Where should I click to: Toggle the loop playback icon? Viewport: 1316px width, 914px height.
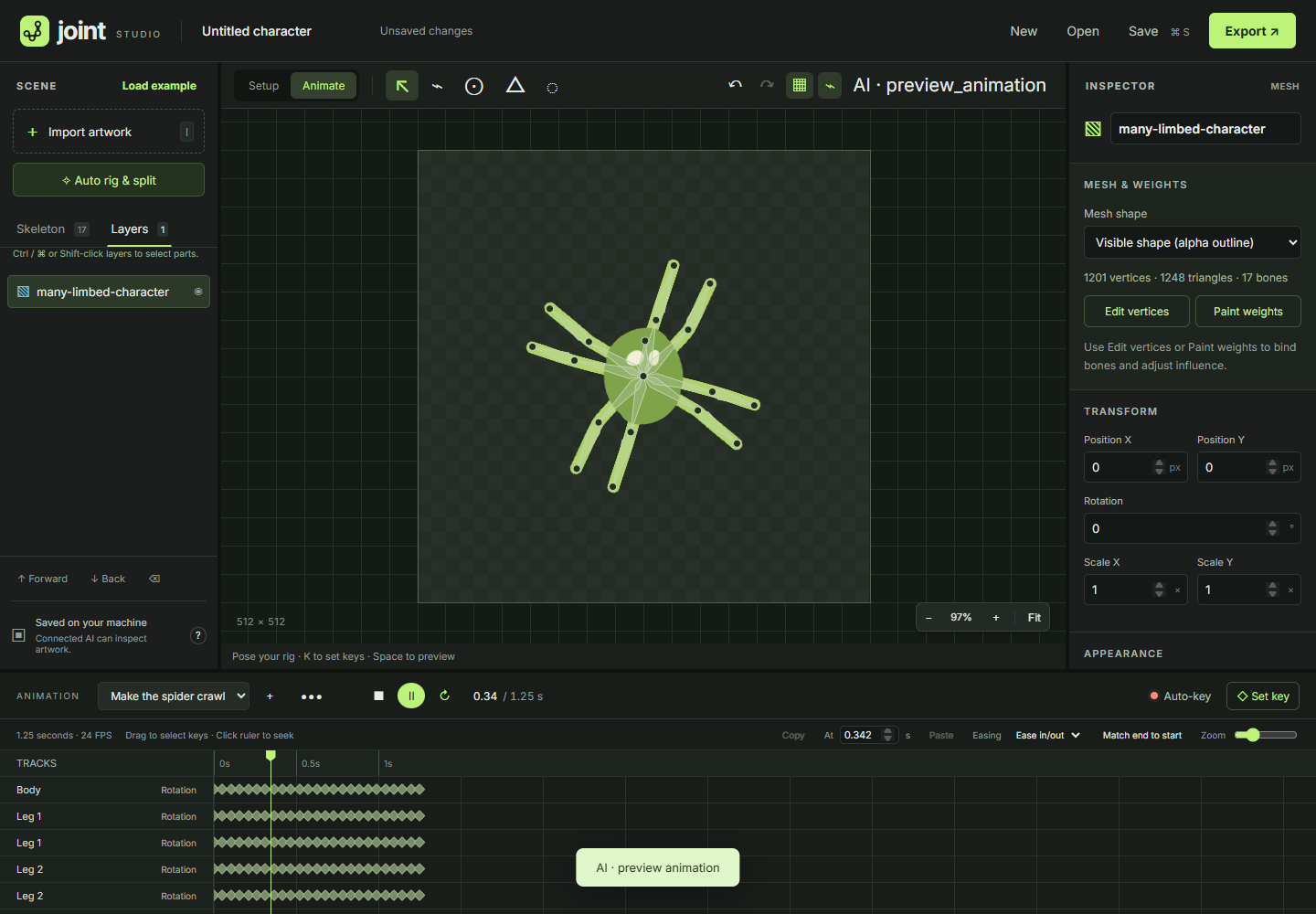click(x=445, y=696)
